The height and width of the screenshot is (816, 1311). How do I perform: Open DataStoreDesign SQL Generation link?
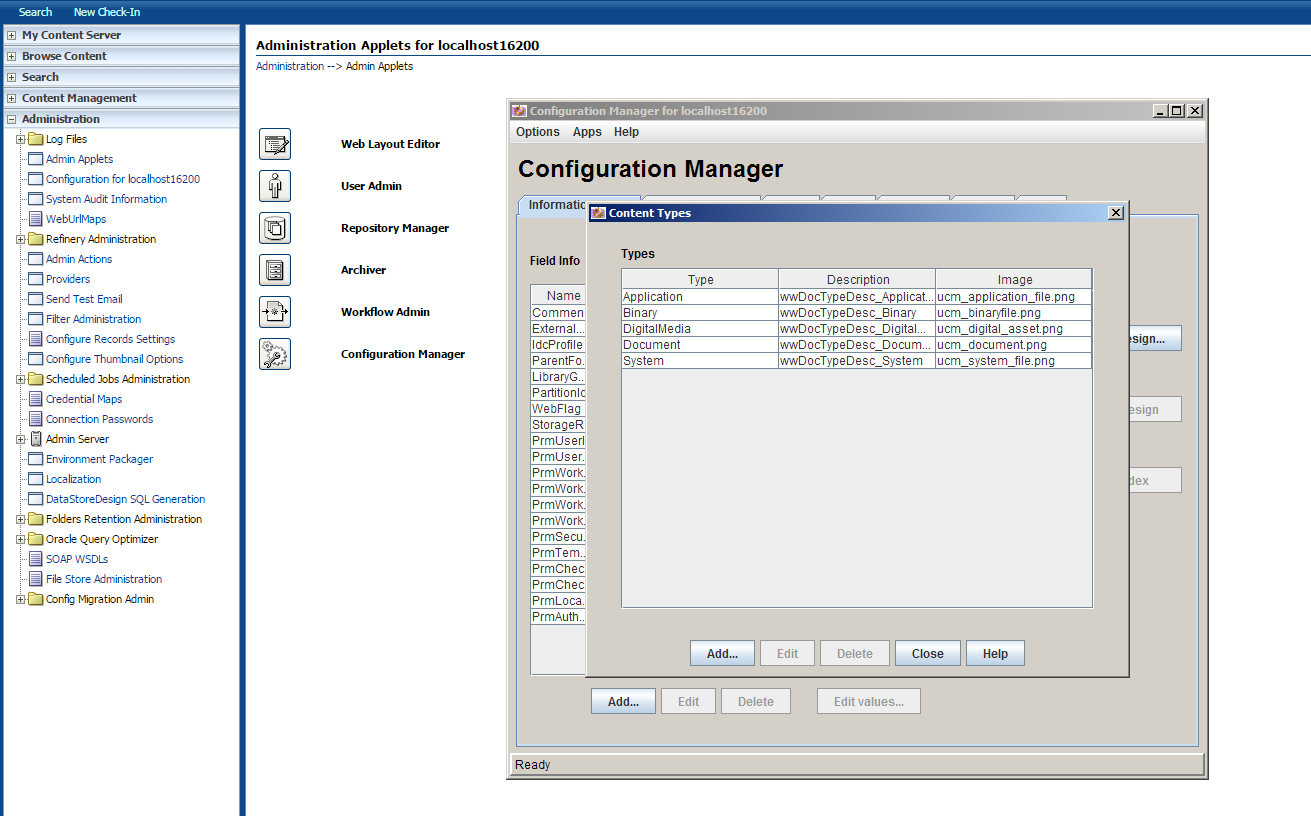coord(125,499)
